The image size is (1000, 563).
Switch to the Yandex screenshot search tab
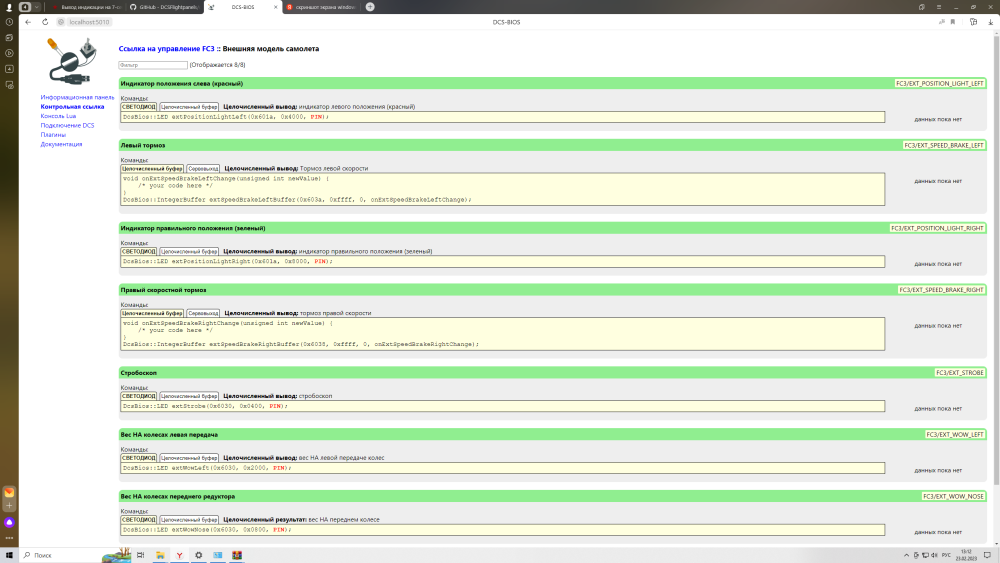322,7
